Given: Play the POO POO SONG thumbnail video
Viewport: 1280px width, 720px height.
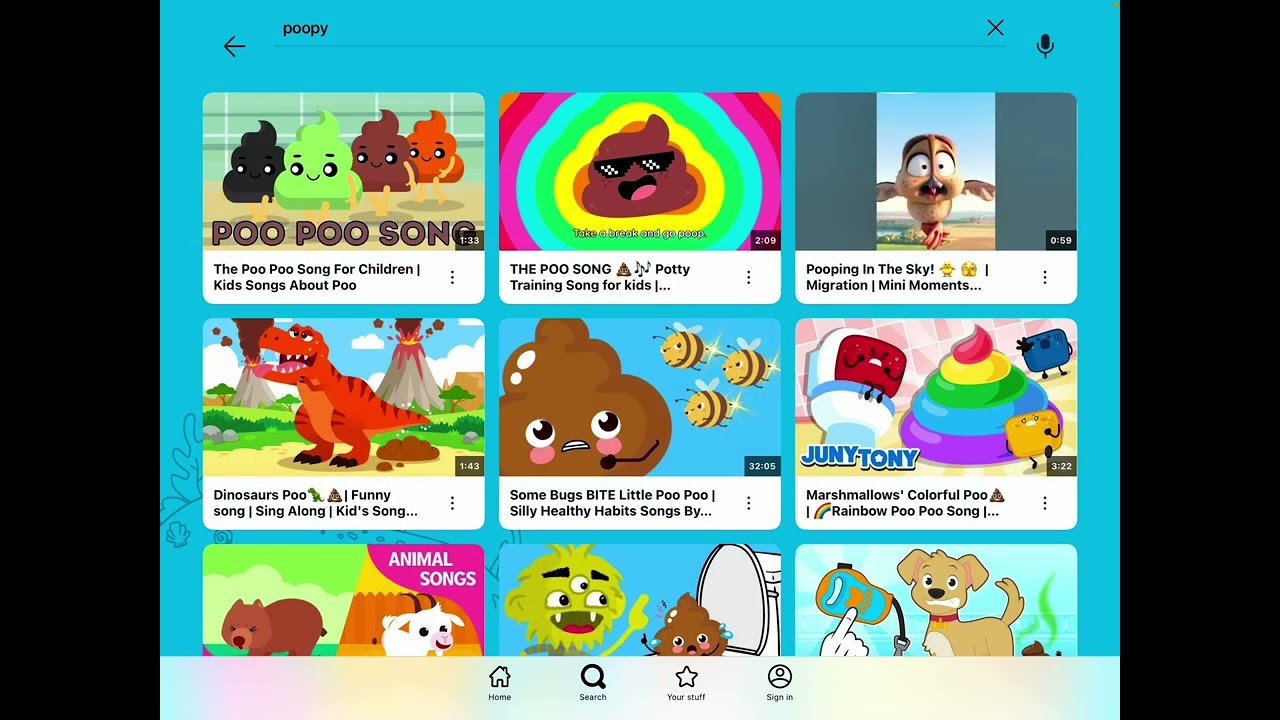Looking at the screenshot, I should click(344, 172).
